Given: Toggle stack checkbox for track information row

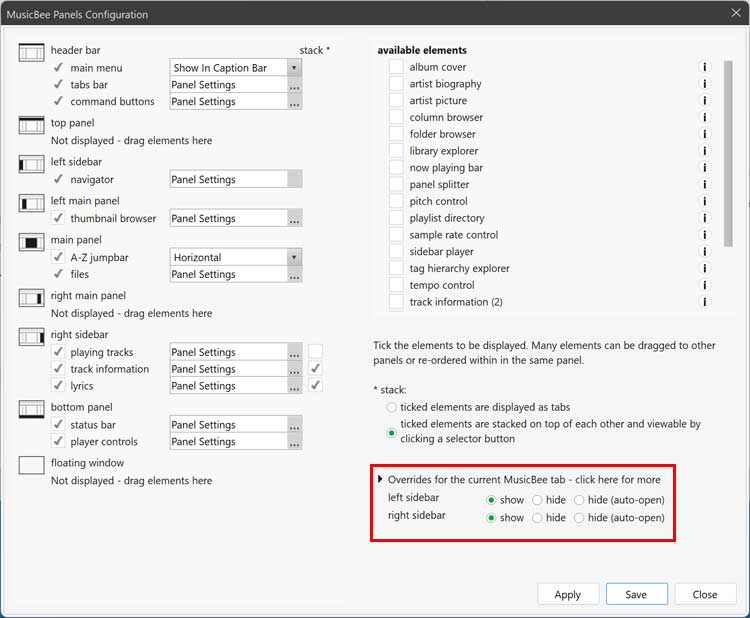Looking at the screenshot, I should [x=315, y=368].
